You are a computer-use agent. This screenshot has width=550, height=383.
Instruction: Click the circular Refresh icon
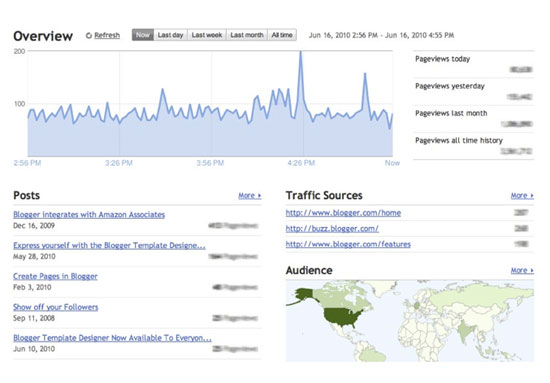tap(89, 35)
